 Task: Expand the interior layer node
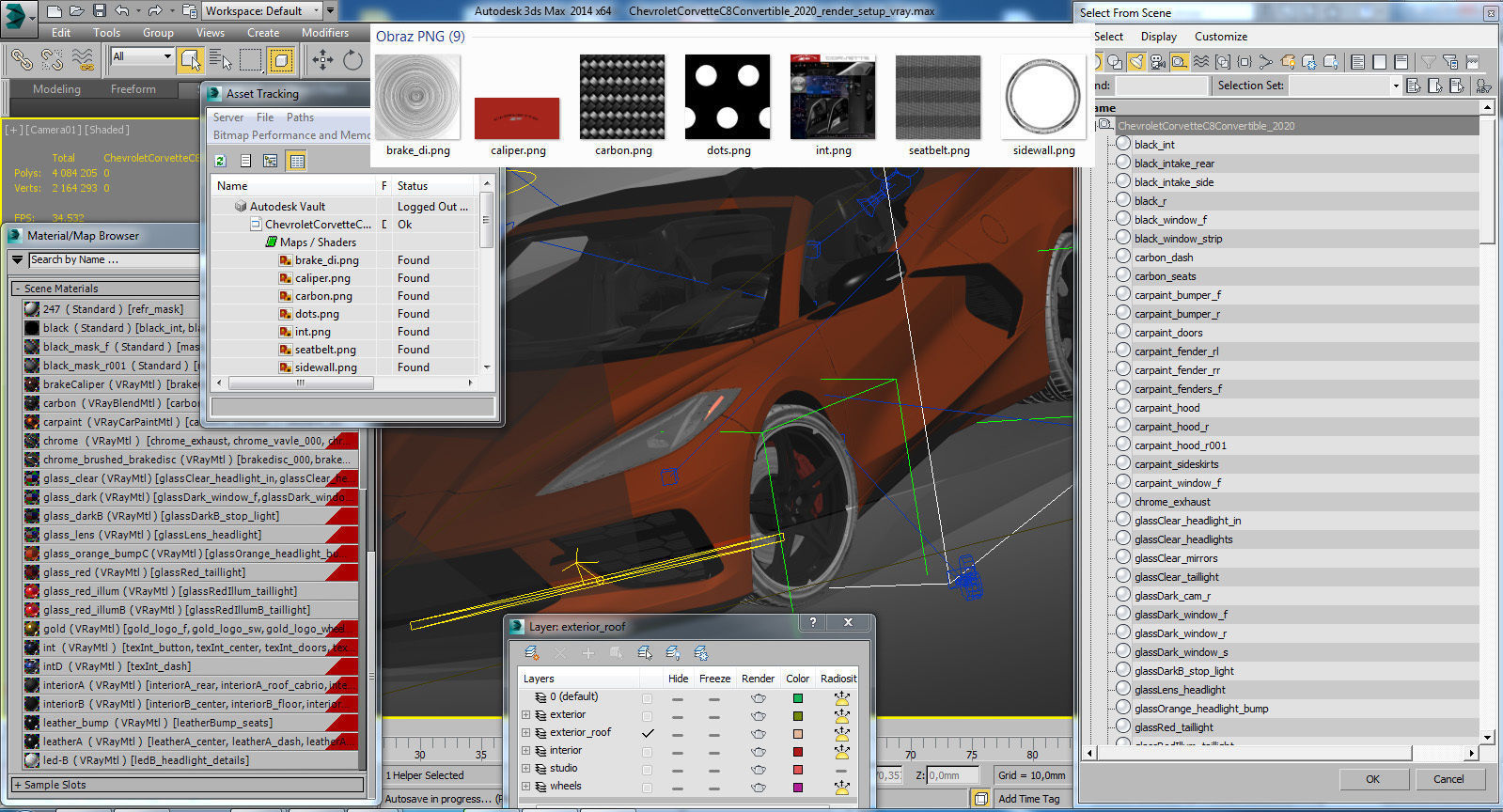click(x=525, y=751)
